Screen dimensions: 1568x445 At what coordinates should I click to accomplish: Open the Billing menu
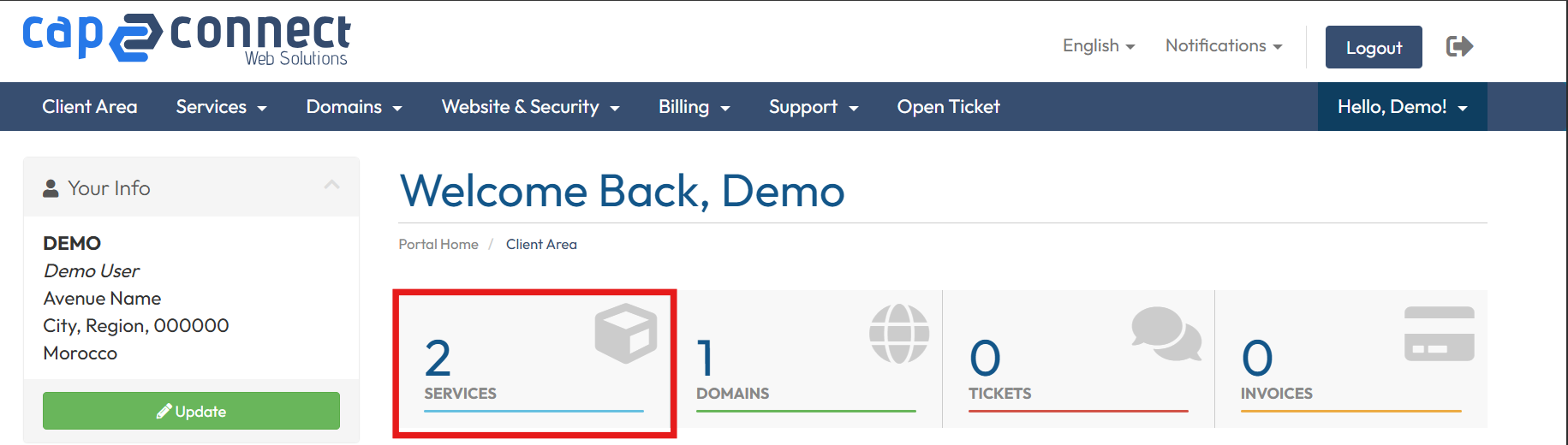point(694,107)
